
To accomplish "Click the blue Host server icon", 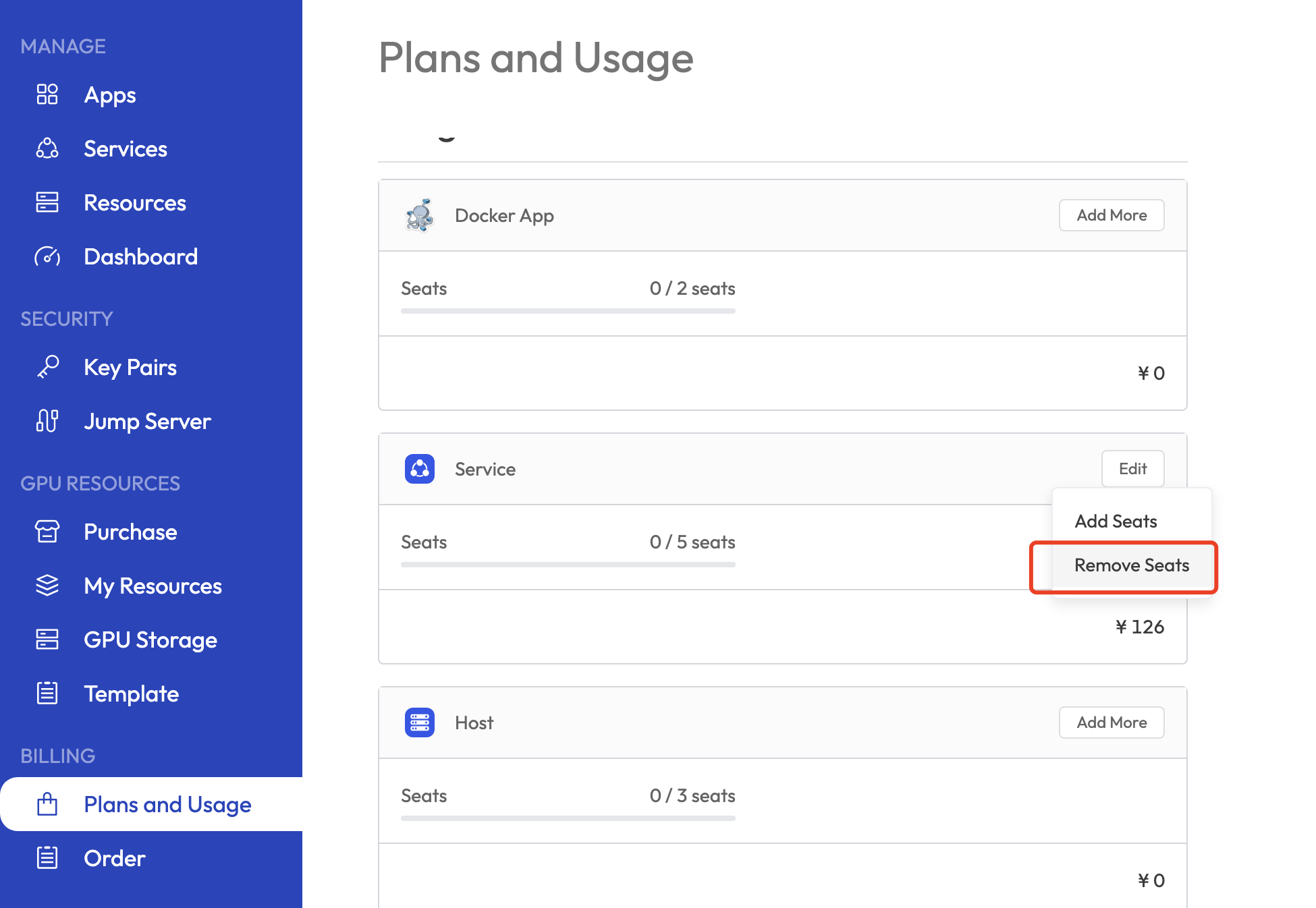I will (x=419, y=722).
